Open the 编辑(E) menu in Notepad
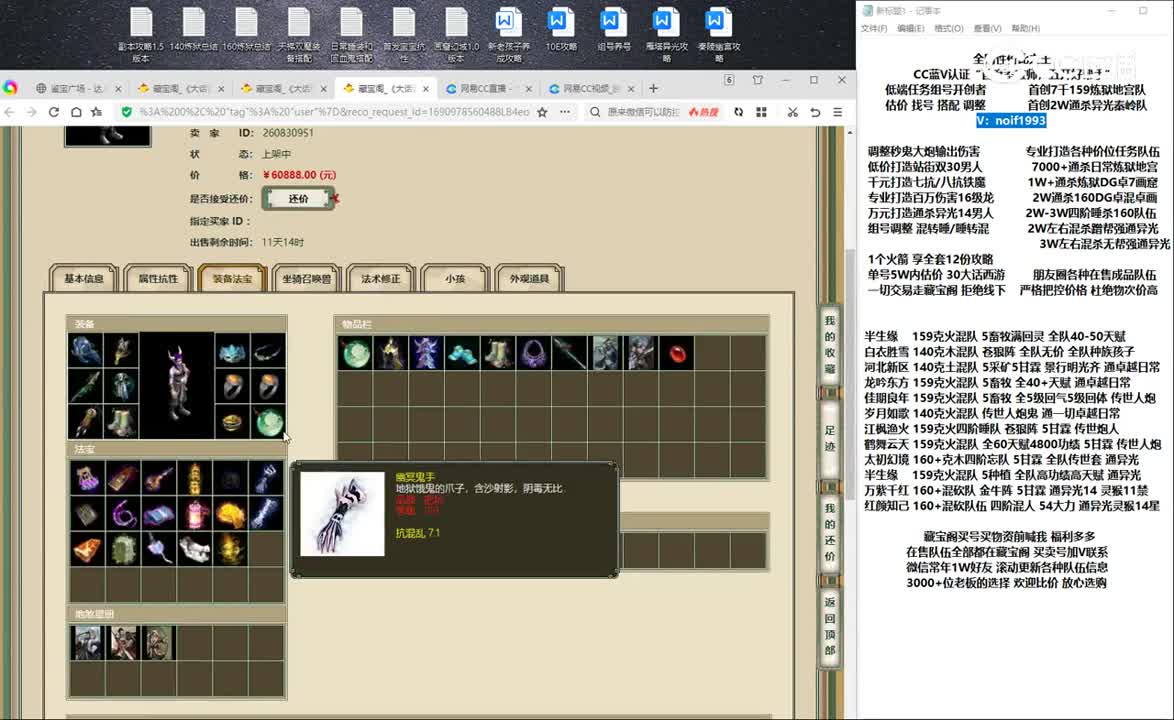The height and width of the screenshot is (720, 1174). (x=910, y=28)
